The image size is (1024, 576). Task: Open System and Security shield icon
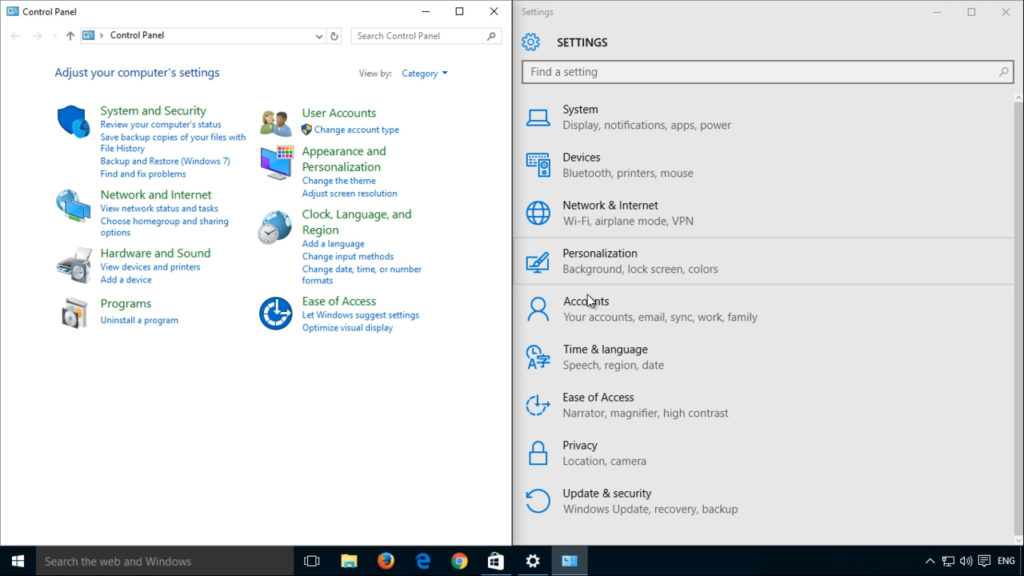tap(73, 121)
